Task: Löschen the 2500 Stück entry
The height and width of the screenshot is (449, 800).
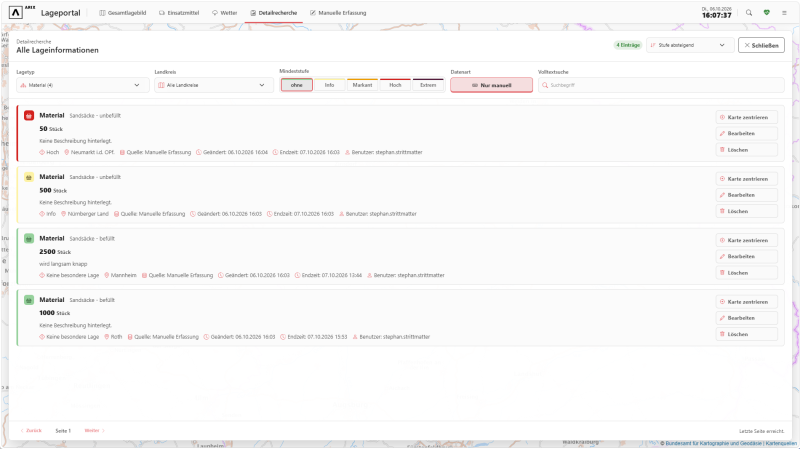Action: point(746,272)
